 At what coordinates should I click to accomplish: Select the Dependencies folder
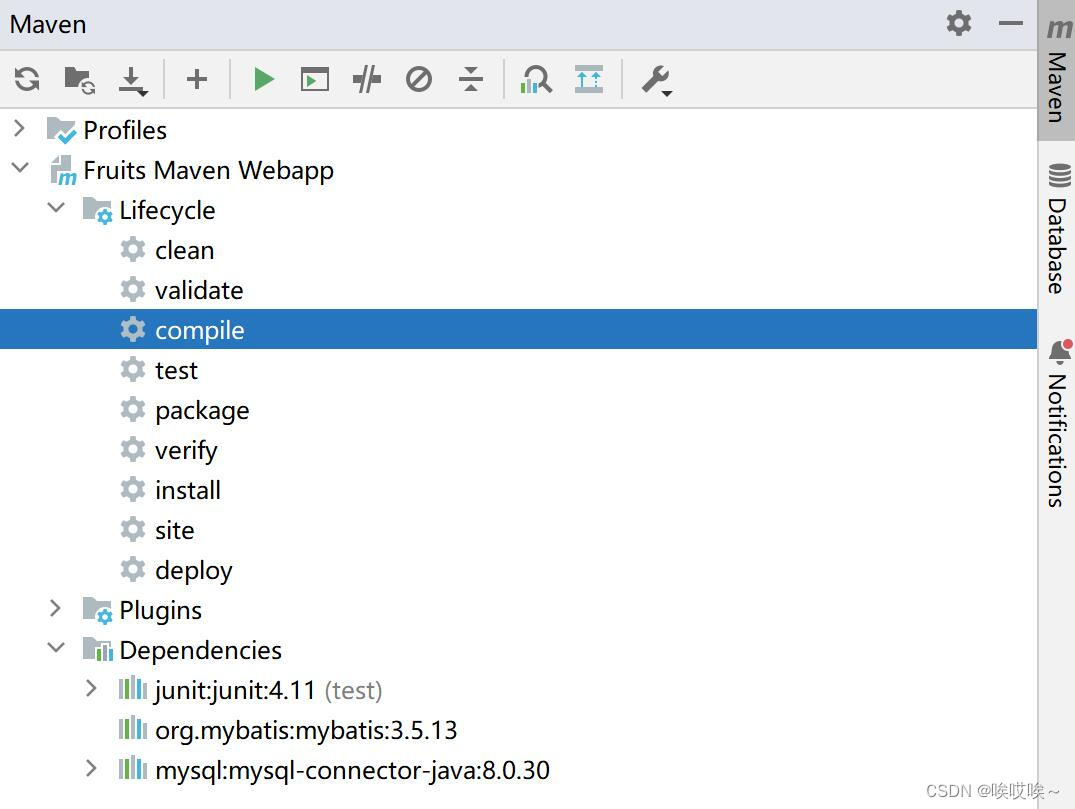(x=200, y=650)
